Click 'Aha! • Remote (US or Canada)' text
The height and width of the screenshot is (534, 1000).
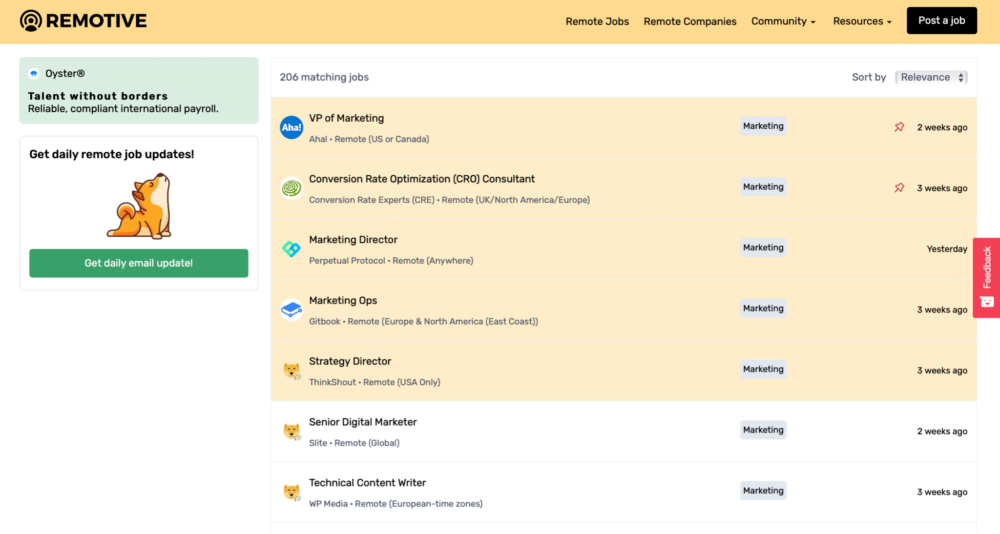pos(369,139)
